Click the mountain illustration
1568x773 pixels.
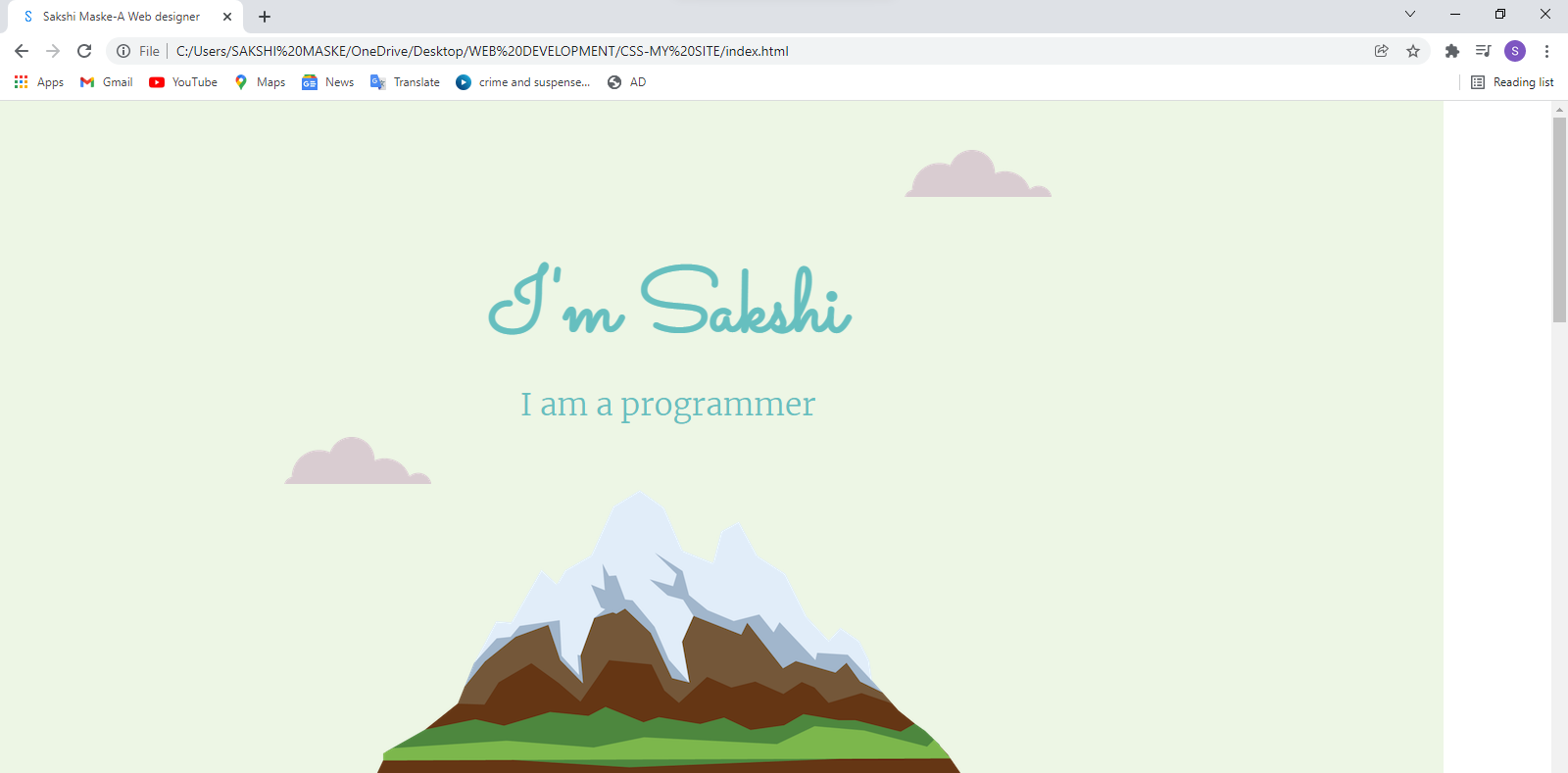668,632
